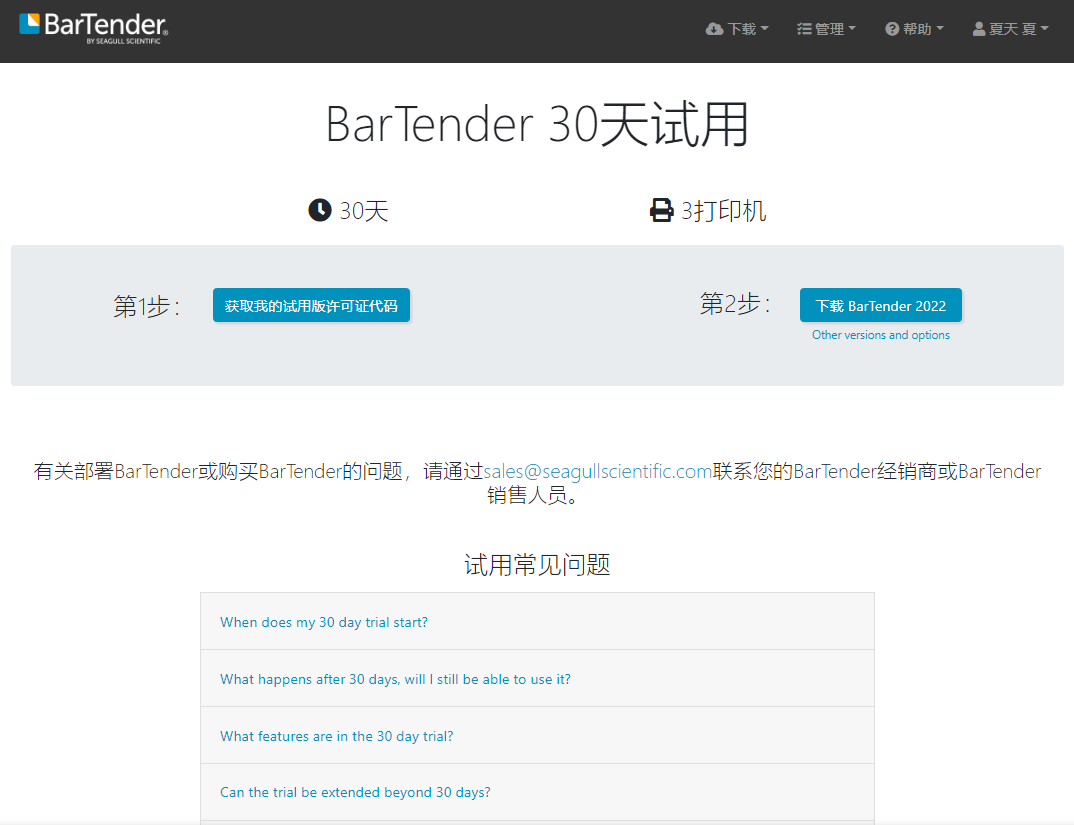Click the 30天 text beside the clock

[x=364, y=210]
